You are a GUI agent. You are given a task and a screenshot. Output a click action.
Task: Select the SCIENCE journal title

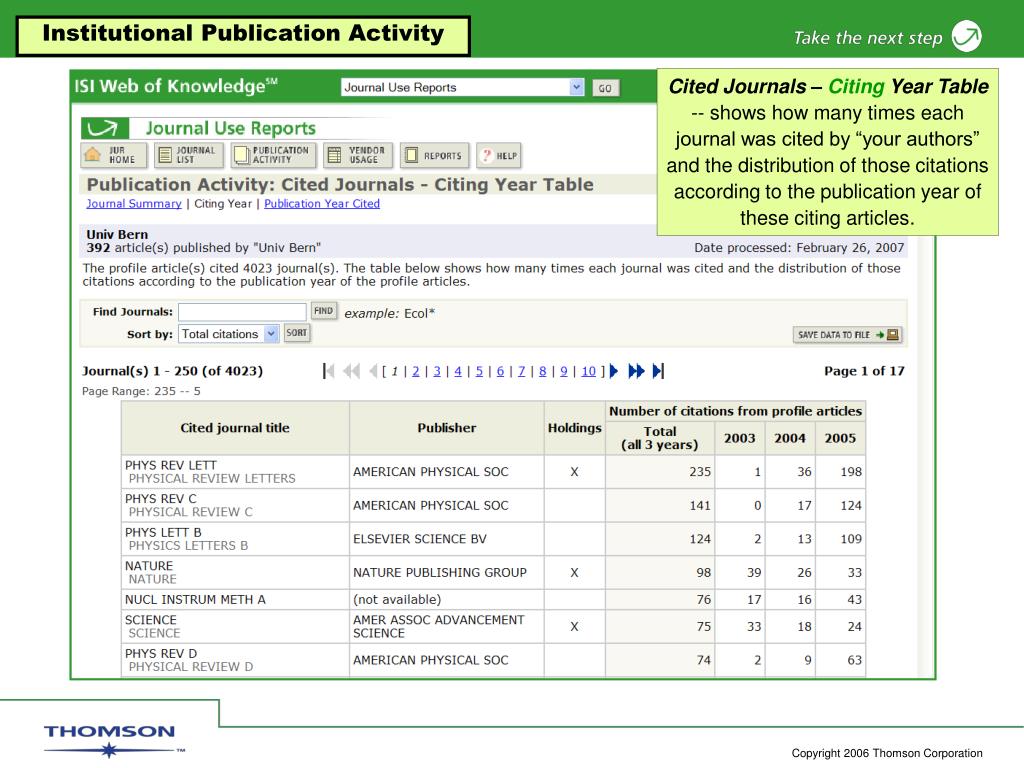pyautogui.click(x=151, y=620)
